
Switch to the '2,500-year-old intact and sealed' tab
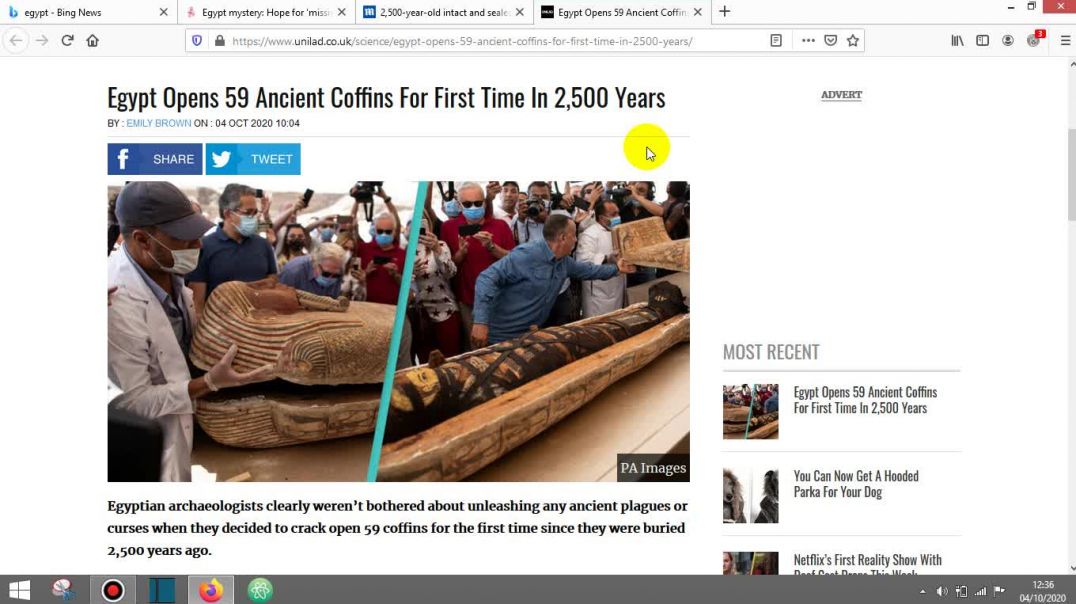(445, 12)
